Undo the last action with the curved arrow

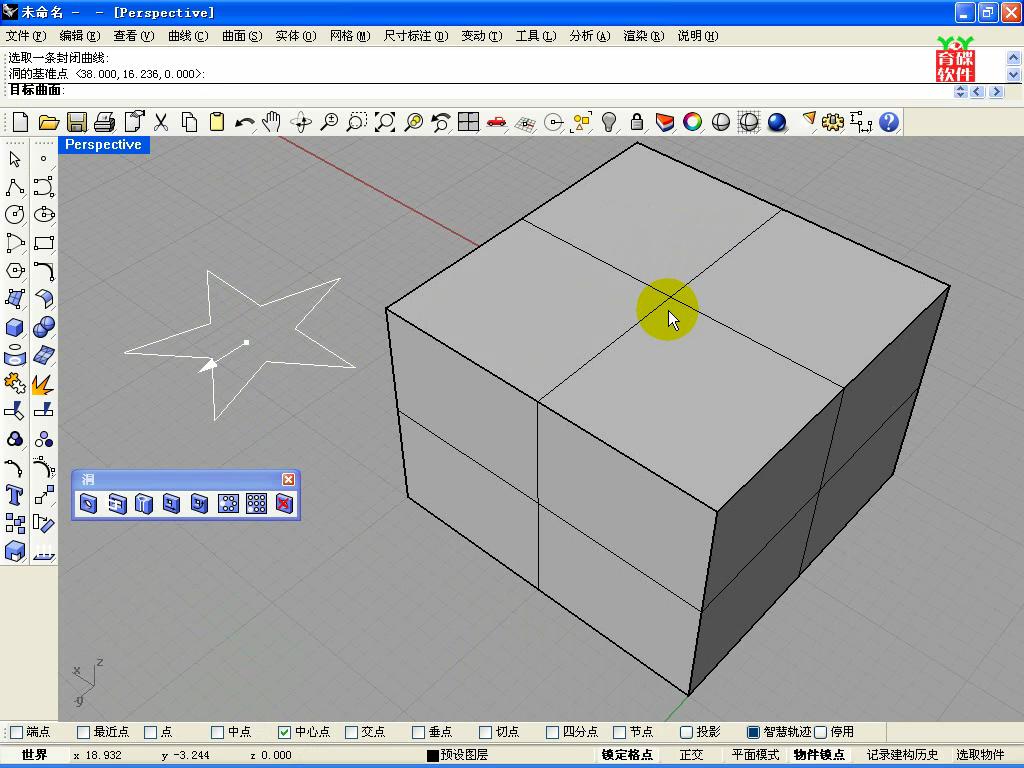pos(244,122)
